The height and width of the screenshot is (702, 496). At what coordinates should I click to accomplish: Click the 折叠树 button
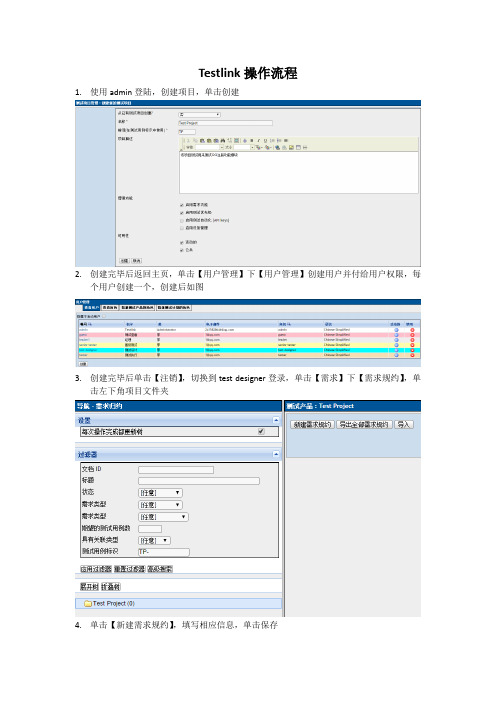pyautogui.click(x=111, y=586)
